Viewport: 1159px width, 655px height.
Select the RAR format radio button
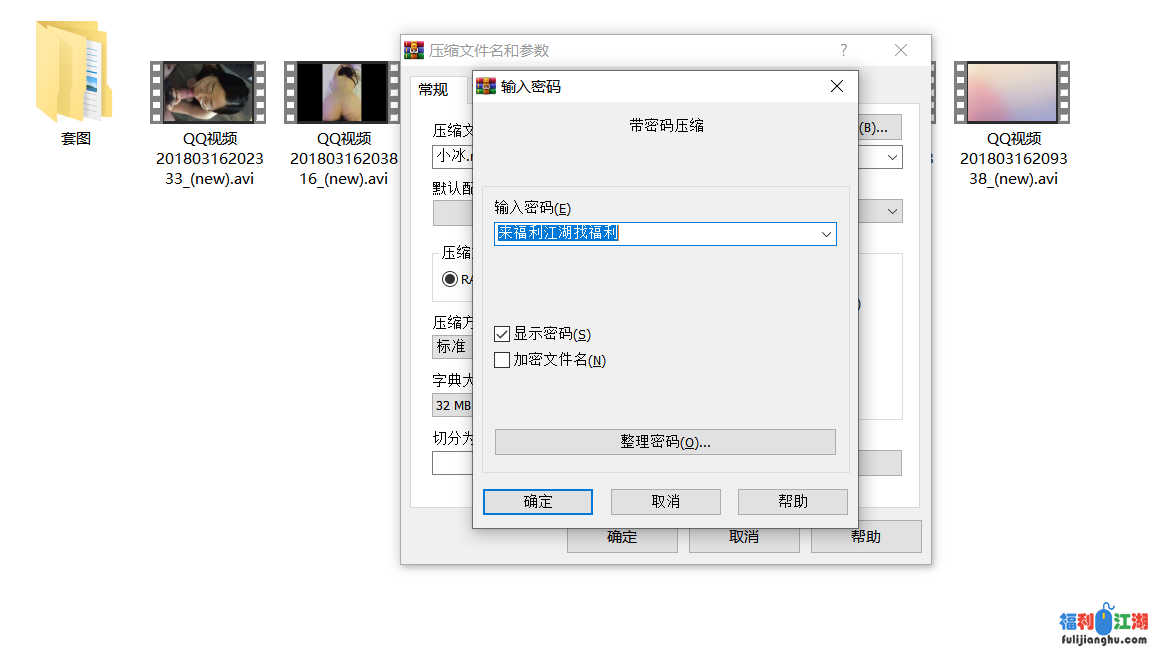(450, 280)
